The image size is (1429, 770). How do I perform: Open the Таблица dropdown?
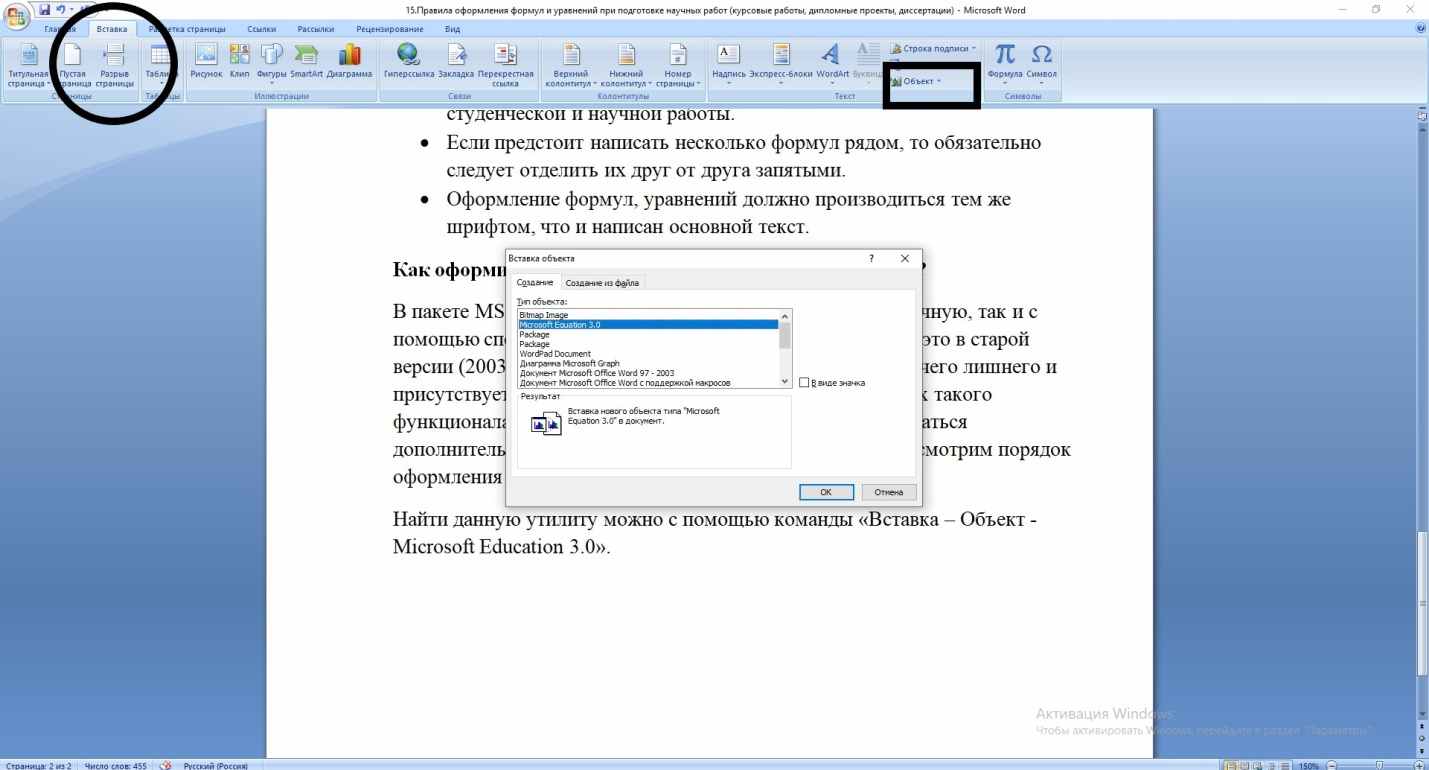(161, 62)
